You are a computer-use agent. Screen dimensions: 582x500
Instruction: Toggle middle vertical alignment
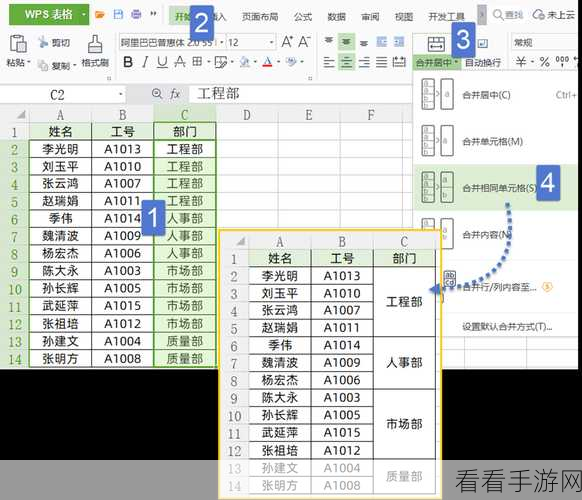pos(346,41)
